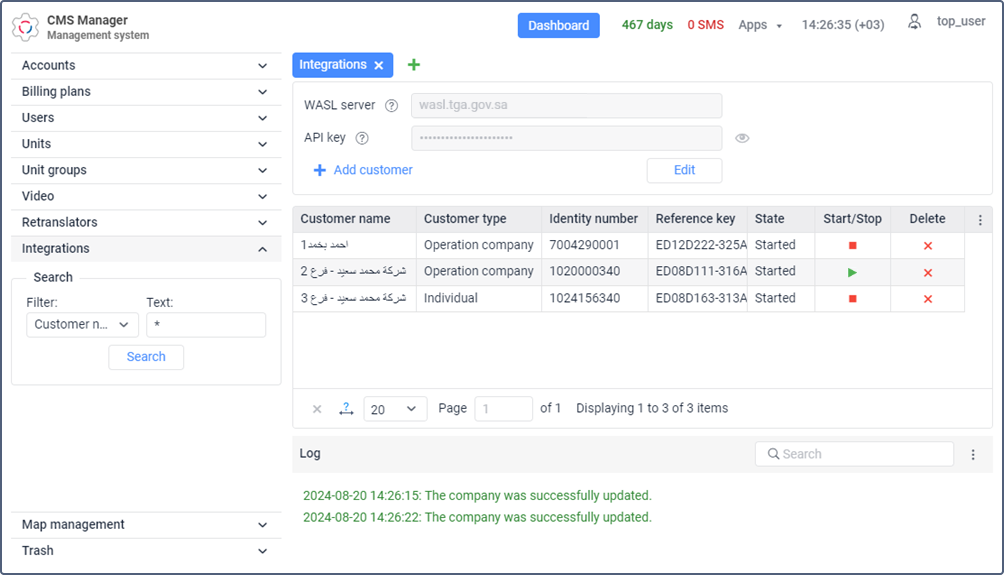Image resolution: width=1004 pixels, height=575 pixels.
Task: Stop the customer with identity 7004290001
Action: click(x=852, y=245)
